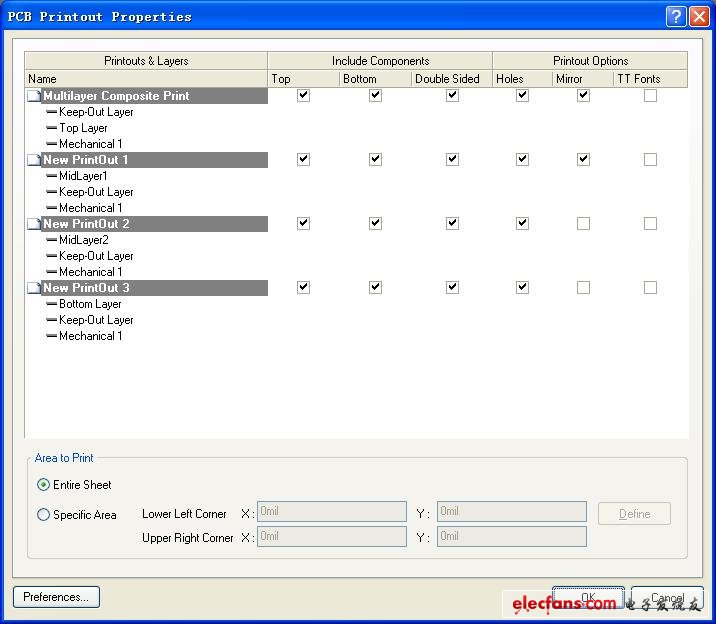Click the layer icon beside MidLayer1

coord(51,176)
